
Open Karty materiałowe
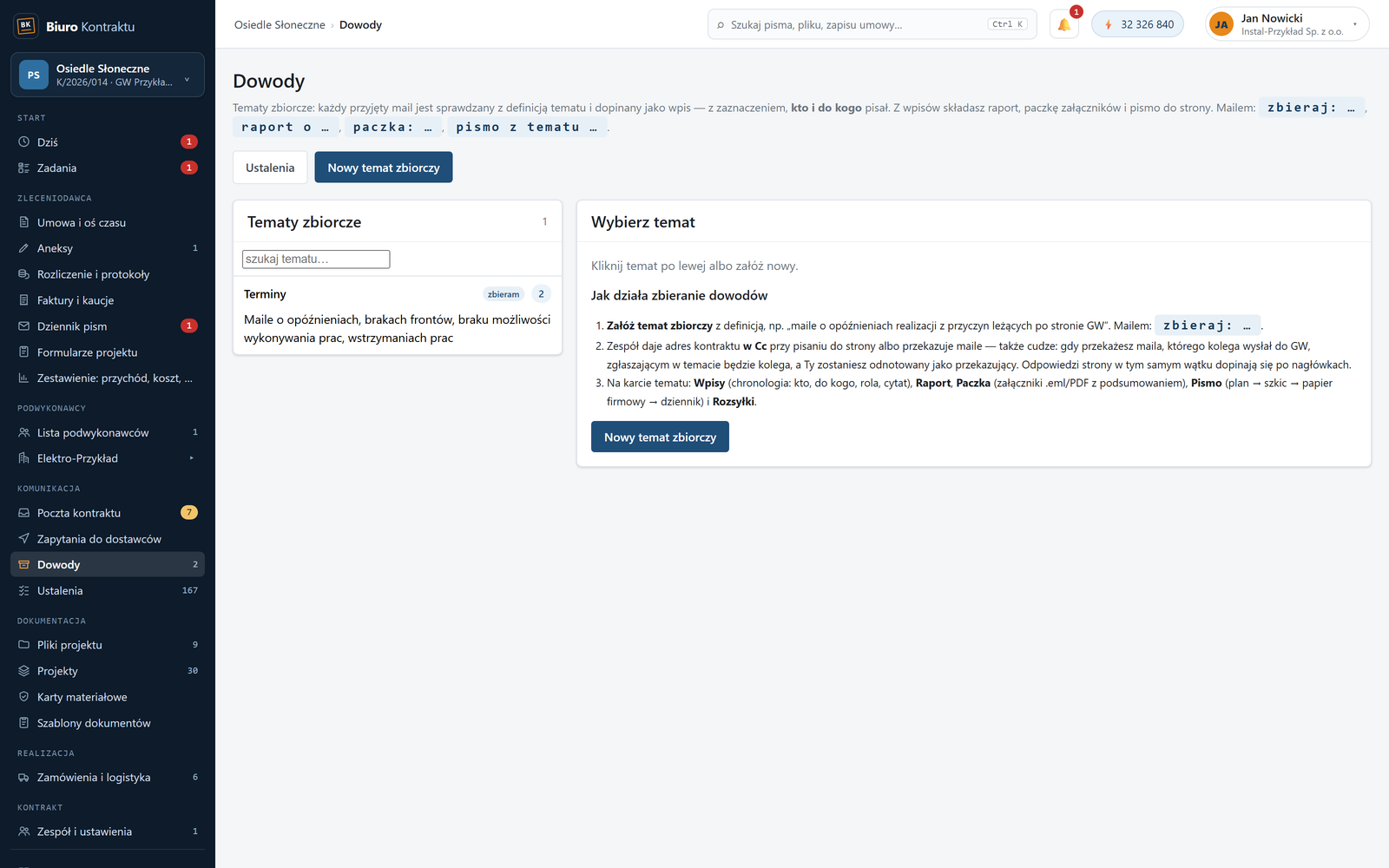pyautogui.click(x=108, y=697)
